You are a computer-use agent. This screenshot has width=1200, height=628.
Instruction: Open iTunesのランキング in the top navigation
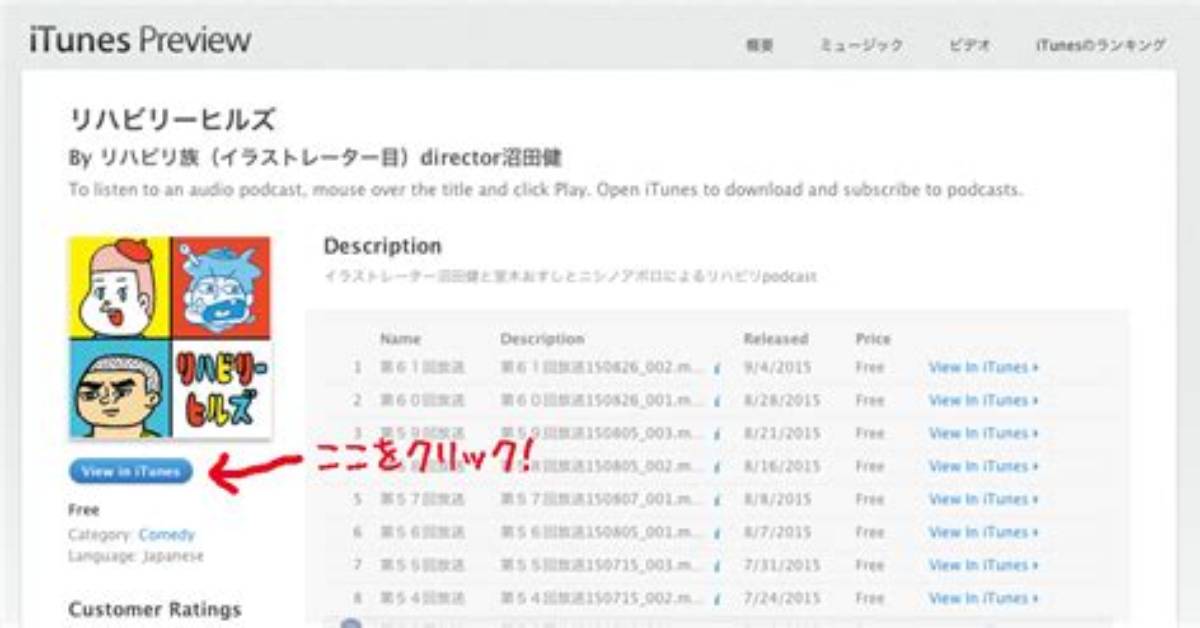1101,45
